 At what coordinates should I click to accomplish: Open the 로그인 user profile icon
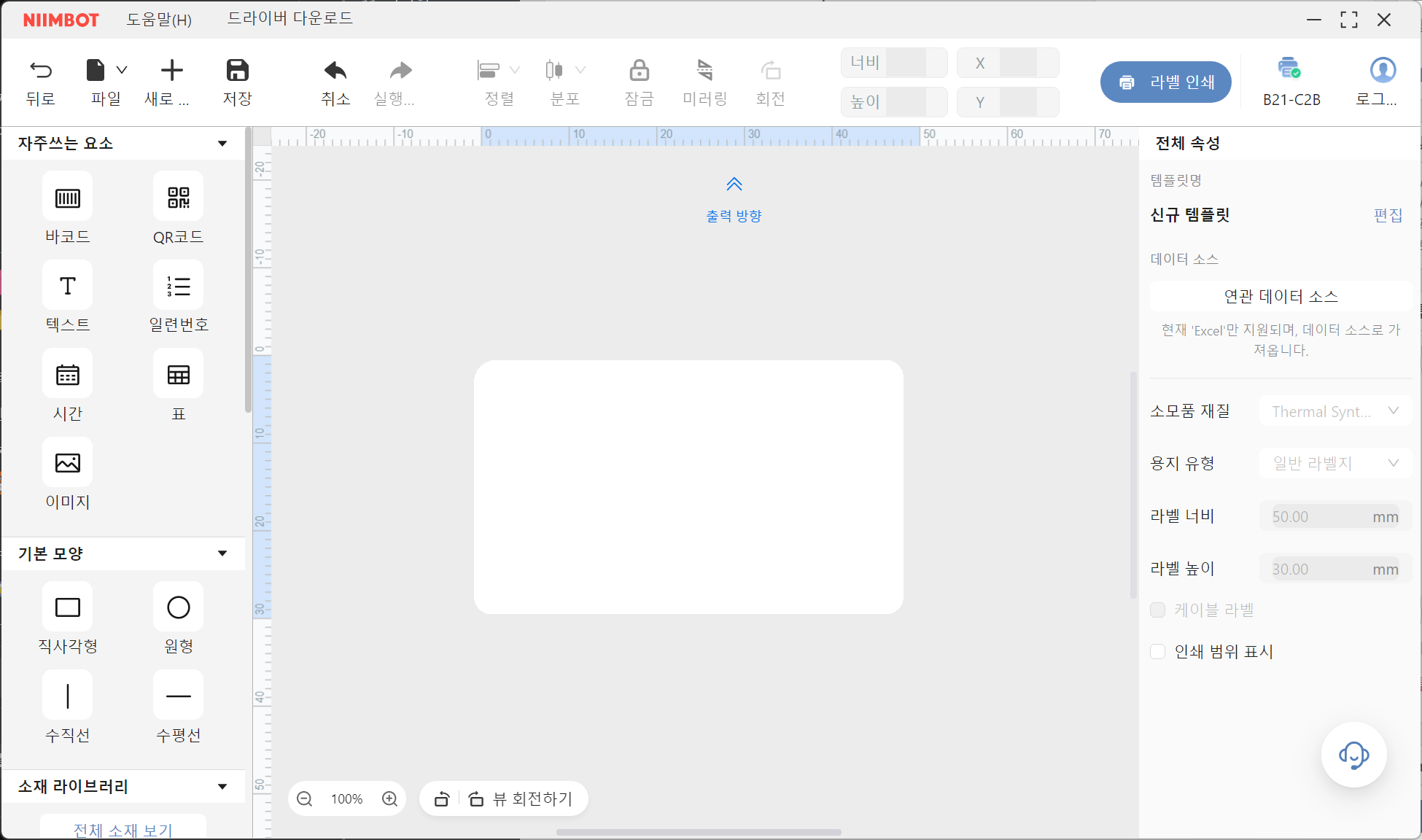[x=1383, y=69]
